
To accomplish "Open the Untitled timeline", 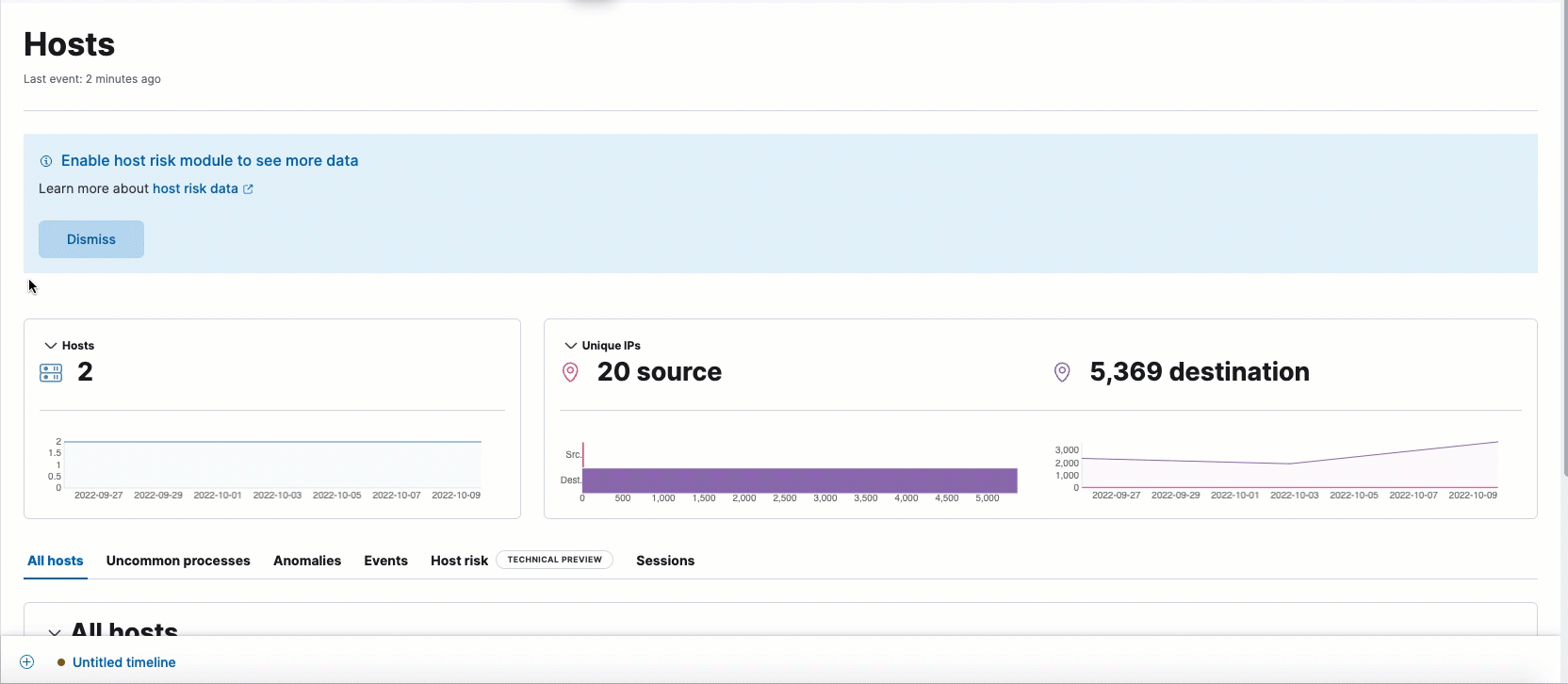I will click(123, 662).
